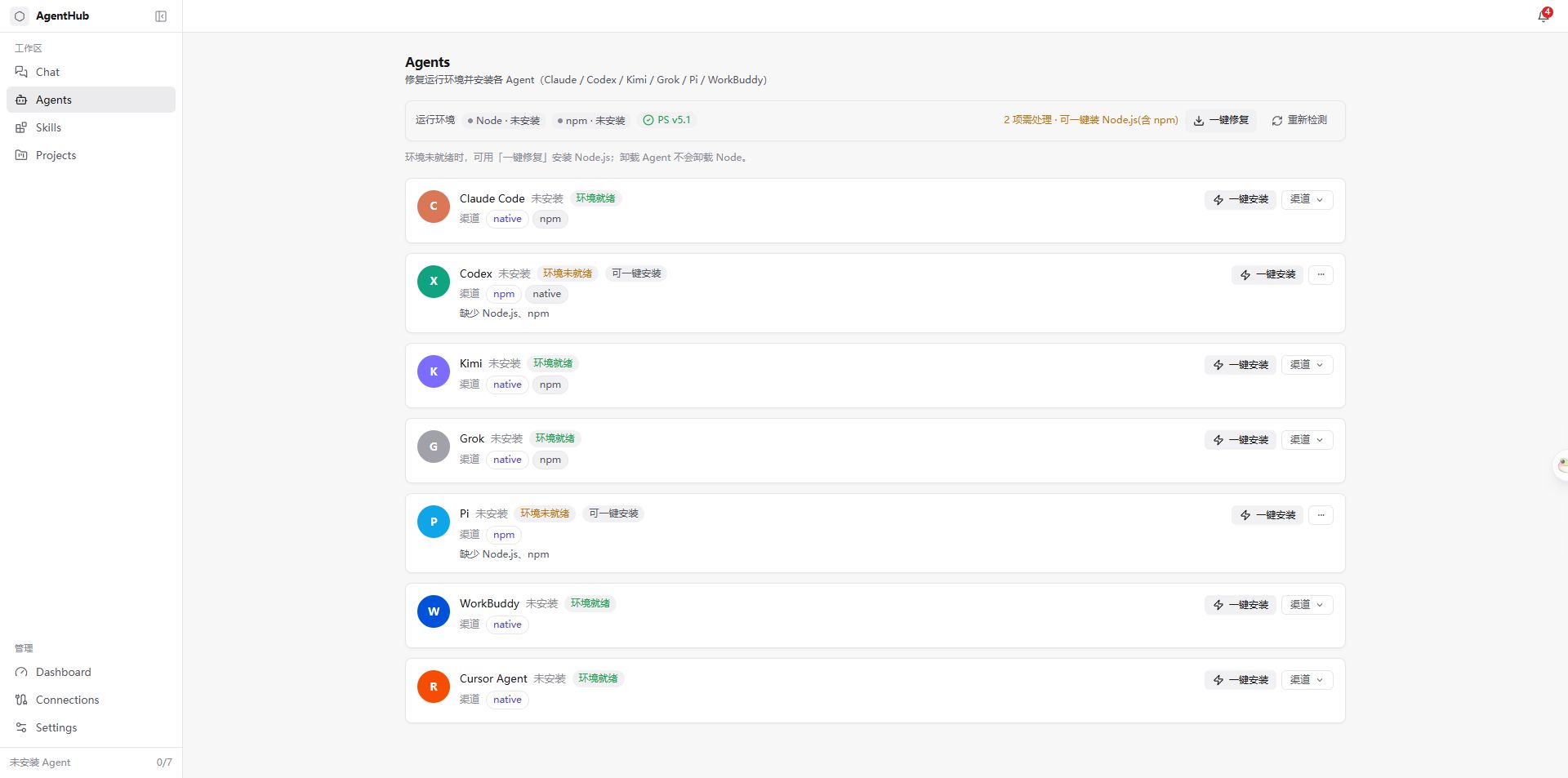Install Kimi with 一键安装
1568x778 pixels.
[x=1241, y=365]
